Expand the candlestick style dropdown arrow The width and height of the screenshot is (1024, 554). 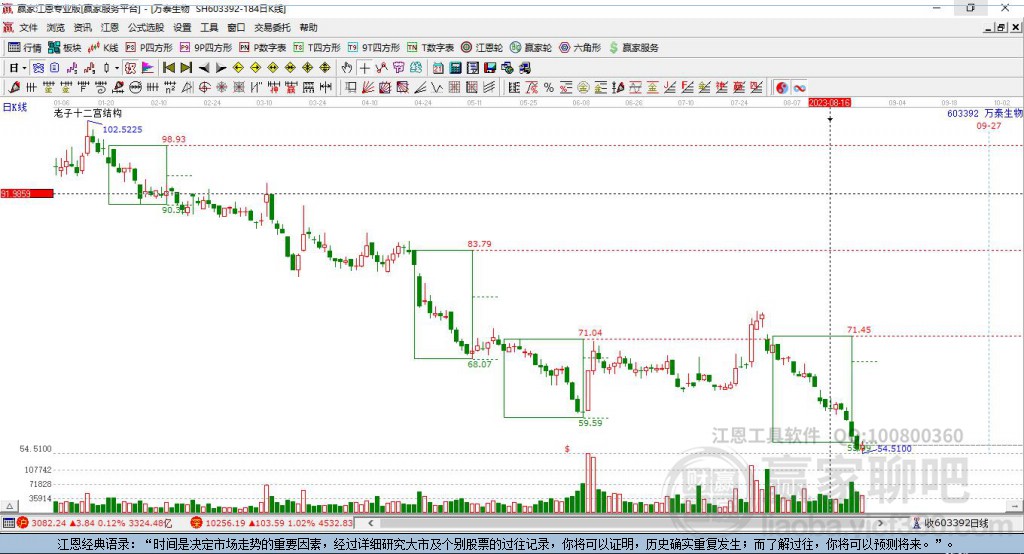coord(117,68)
